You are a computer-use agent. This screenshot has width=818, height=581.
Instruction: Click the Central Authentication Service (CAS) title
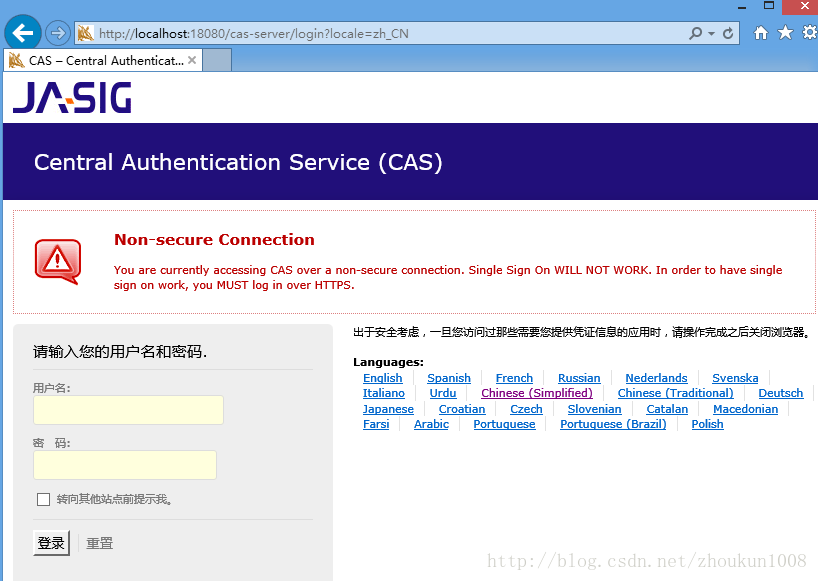(x=238, y=162)
